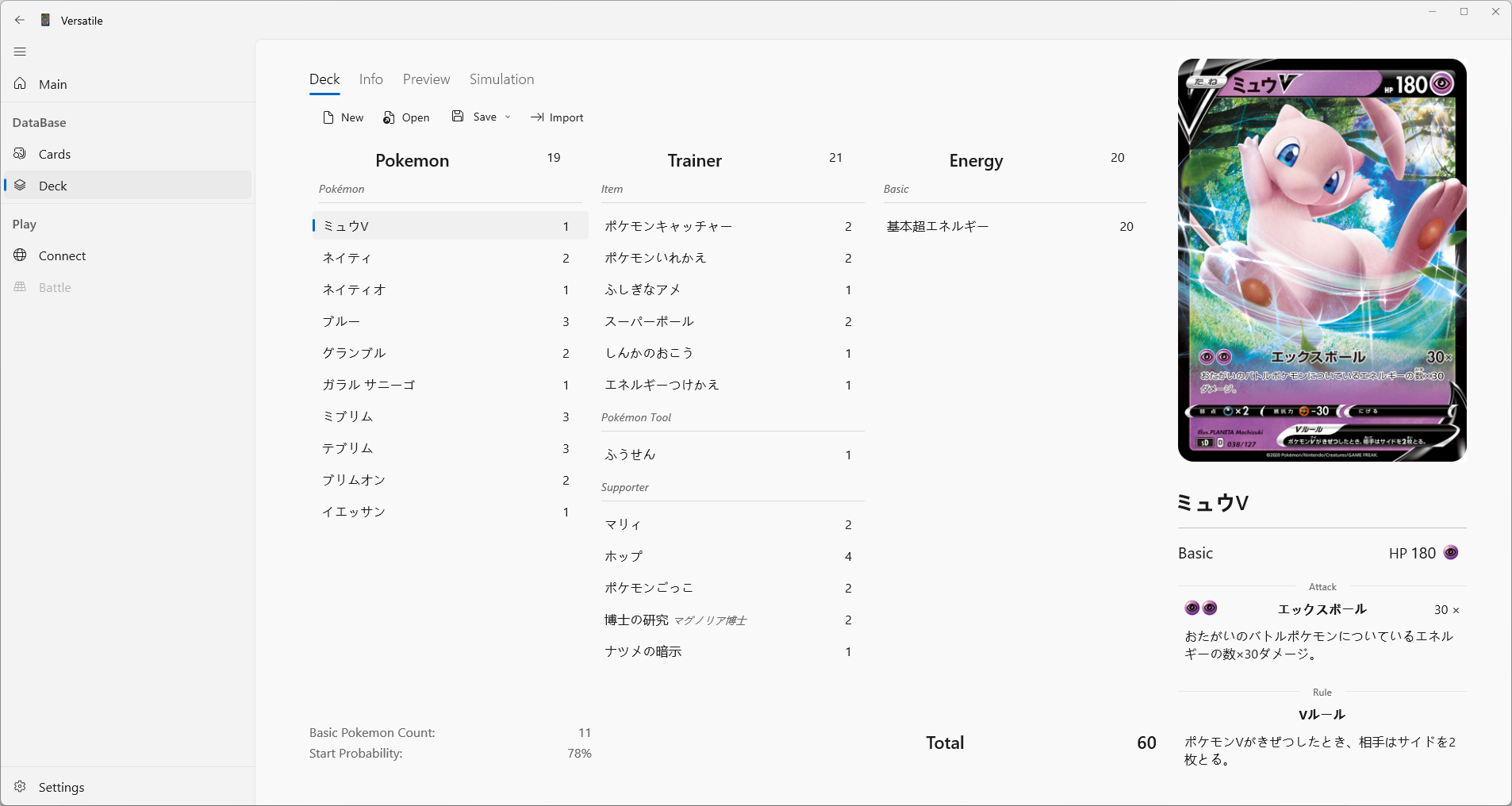Open the Cards database section
Image resolution: width=1512 pixels, height=806 pixels.
click(54, 153)
